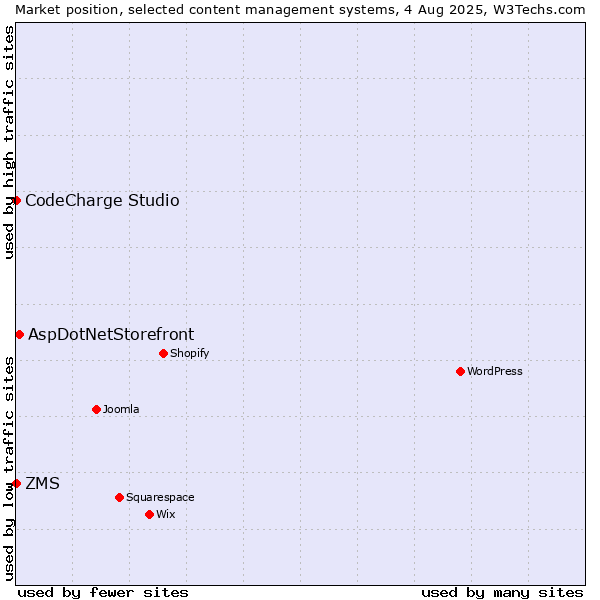Click the 'ZMS' label text
Image resolution: width=600 pixels, height=600 pixels.
[42, 483]
